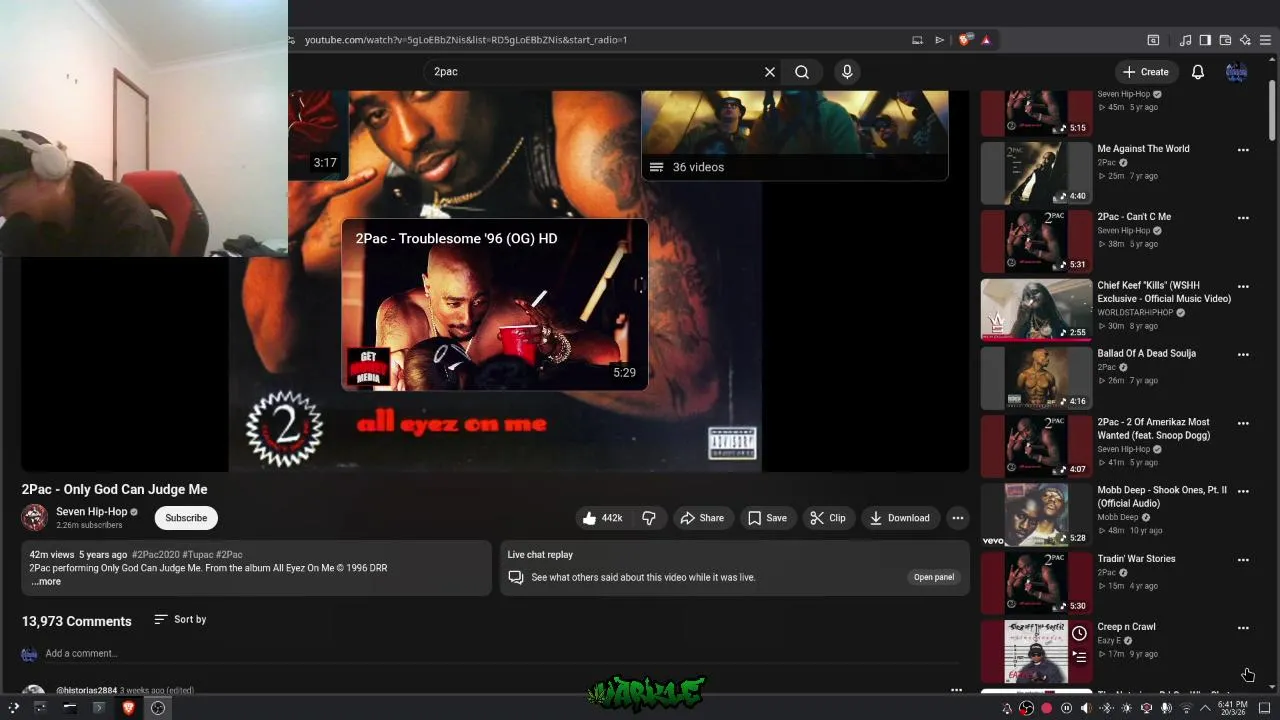
Task: Open Chief Keef "Kills" video
Action: point(1164,292)
